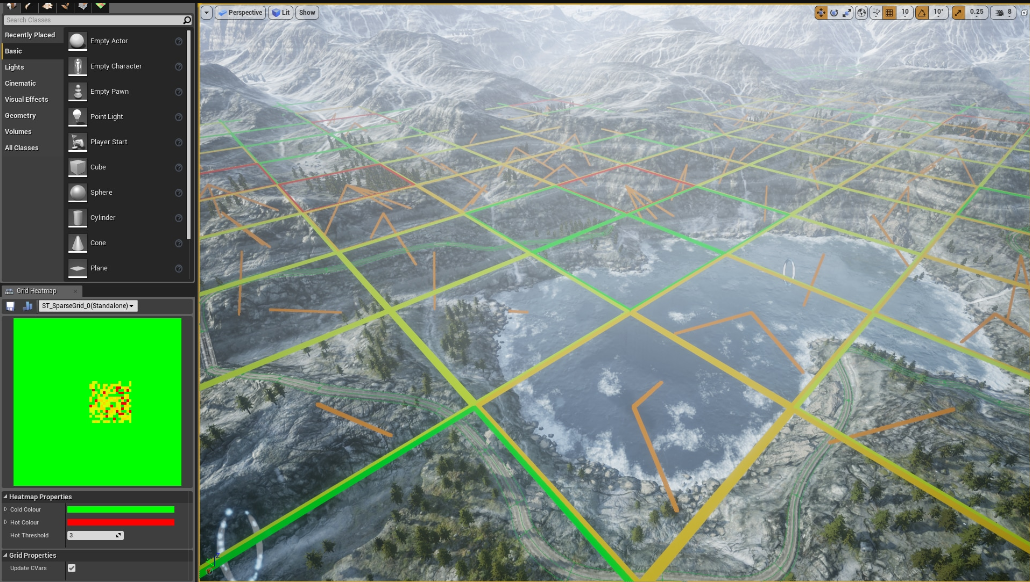Click the red Hot Colour swatch
1030x582 pixels.
(121, 523)
